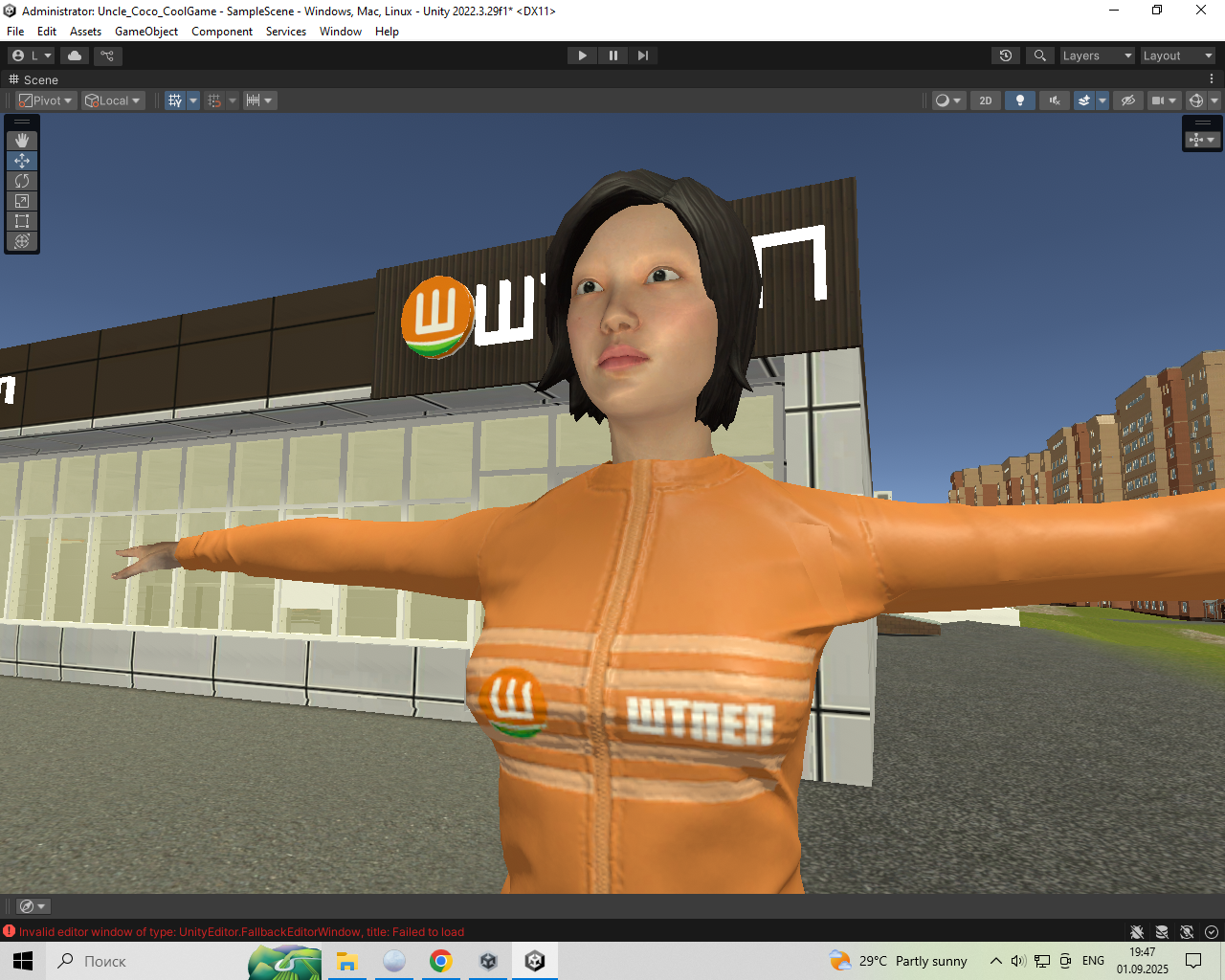Open the Services menu
The image size is (1225, 980).
pyautogui.click(x=286, y=32)
